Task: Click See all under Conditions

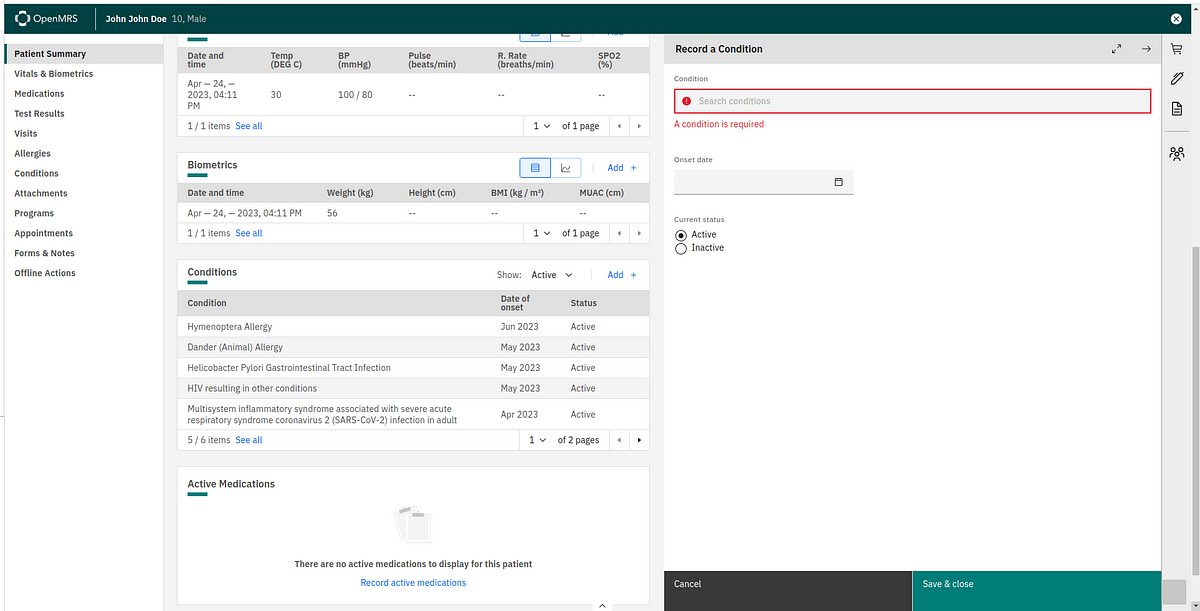Action: [249, 440]
